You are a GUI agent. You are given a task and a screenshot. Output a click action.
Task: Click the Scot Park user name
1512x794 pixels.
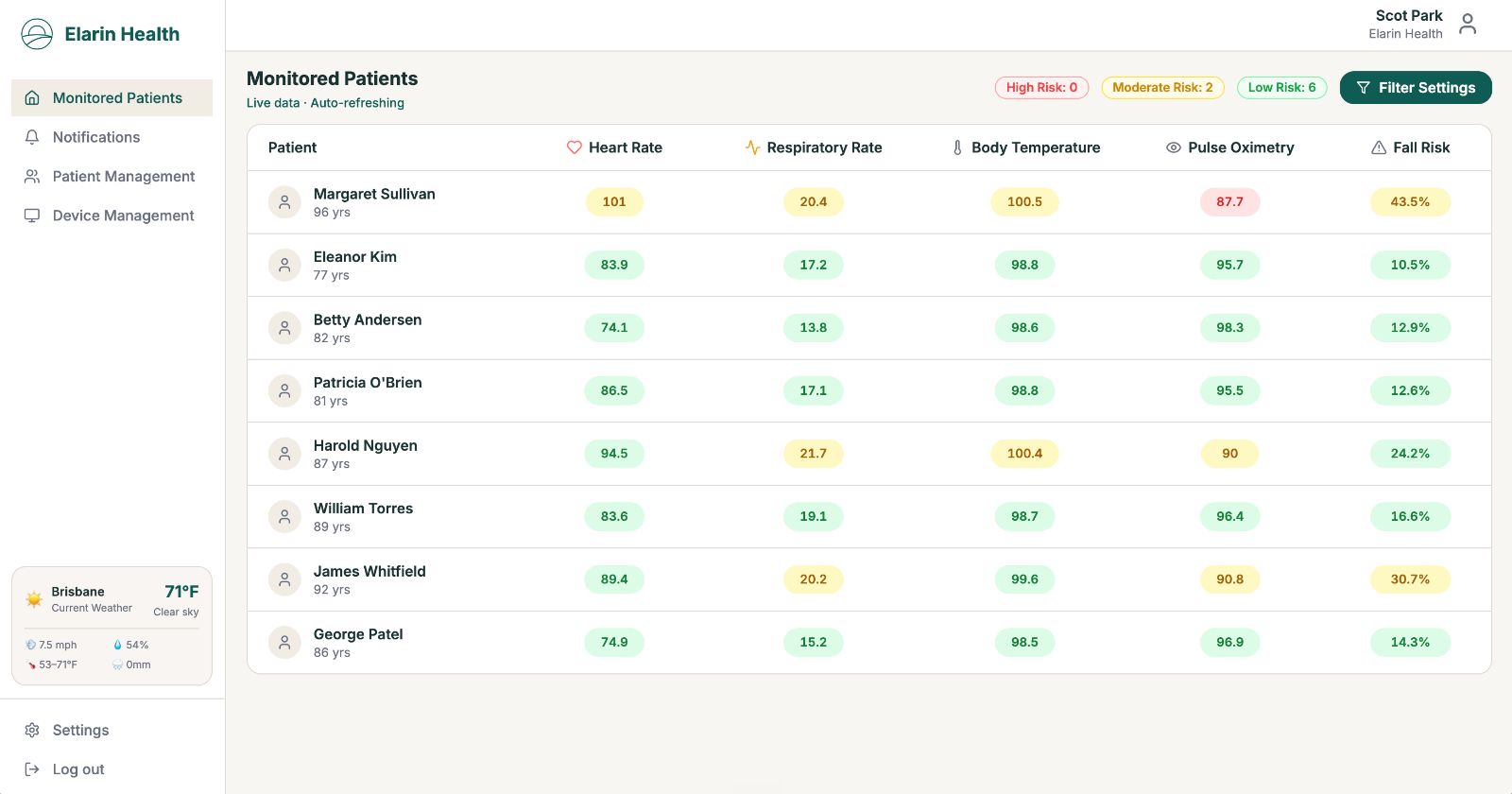(x=1409, y=15)
